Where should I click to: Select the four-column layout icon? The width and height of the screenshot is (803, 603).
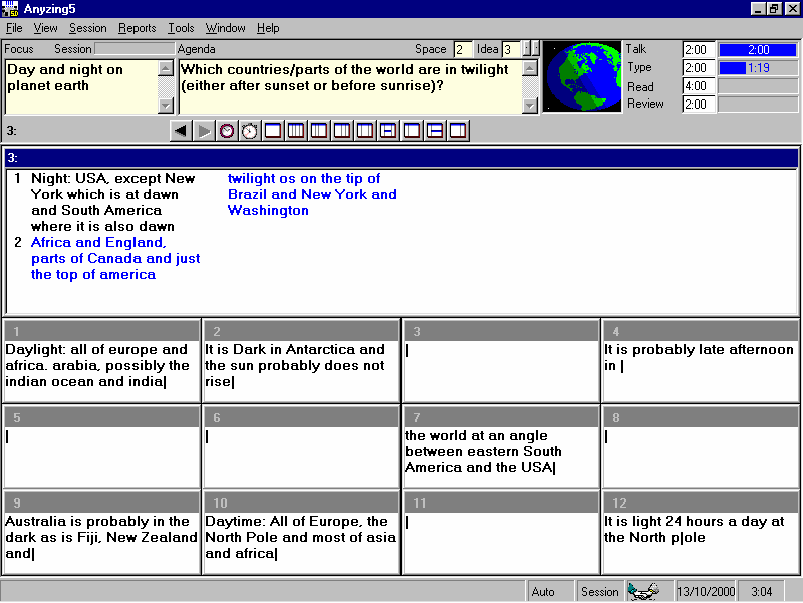pos(296,131)
